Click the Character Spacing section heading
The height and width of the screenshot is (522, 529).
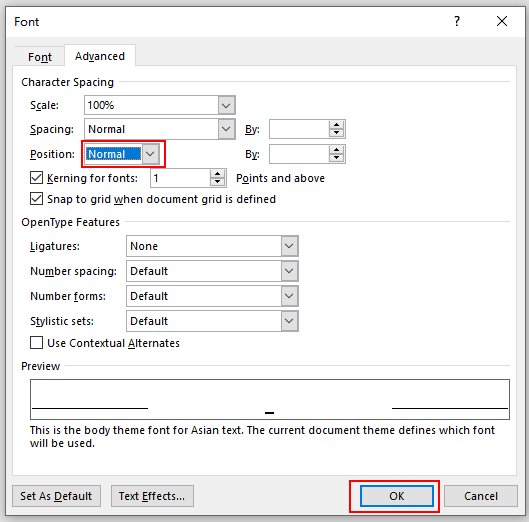(x=67, y=82)
